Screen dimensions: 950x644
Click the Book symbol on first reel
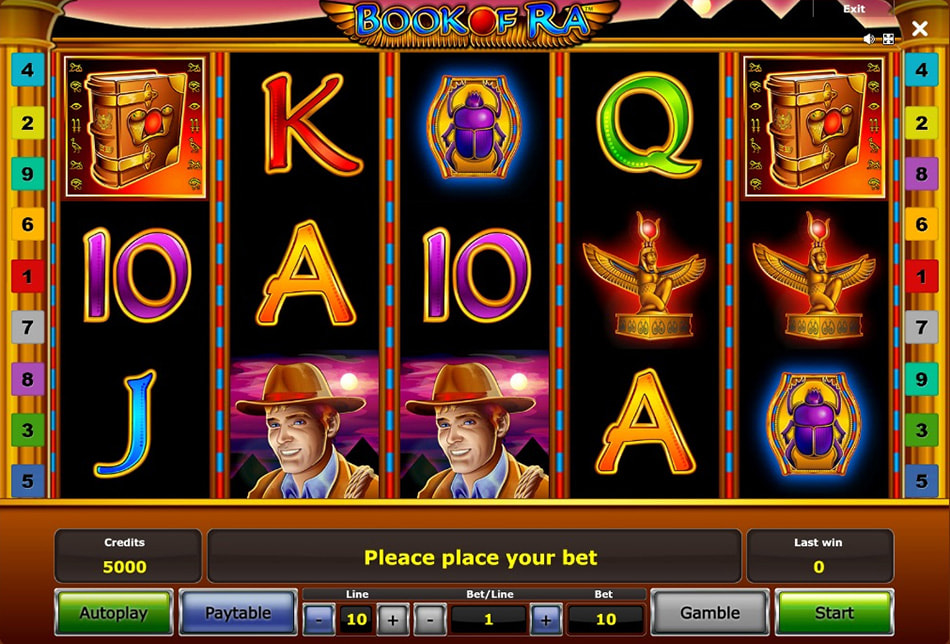tap(135, 127)
